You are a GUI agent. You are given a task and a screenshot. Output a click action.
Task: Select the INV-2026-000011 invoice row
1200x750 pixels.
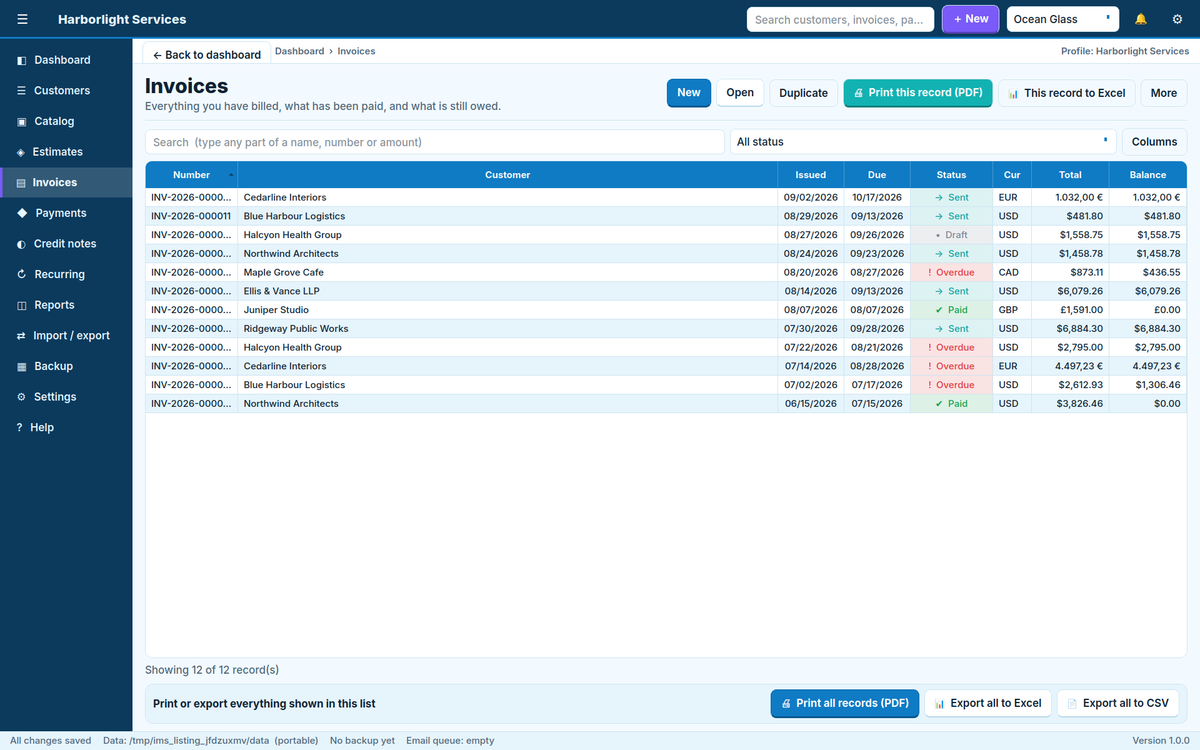click(x=666, y=216)
